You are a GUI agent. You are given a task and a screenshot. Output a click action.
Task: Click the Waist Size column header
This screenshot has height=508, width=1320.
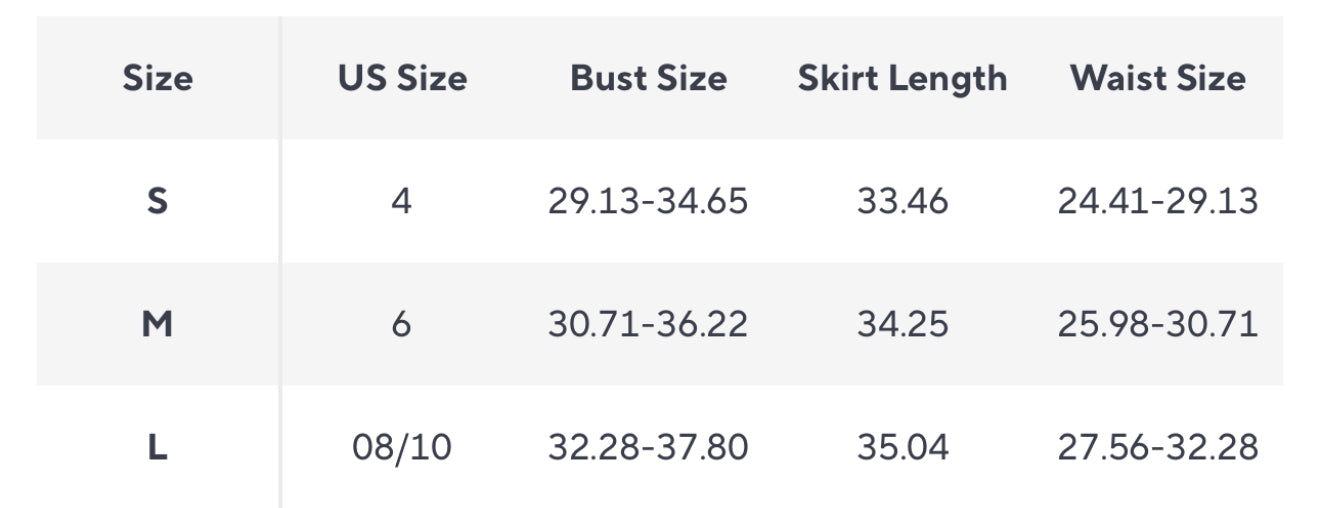[1158, 78]
